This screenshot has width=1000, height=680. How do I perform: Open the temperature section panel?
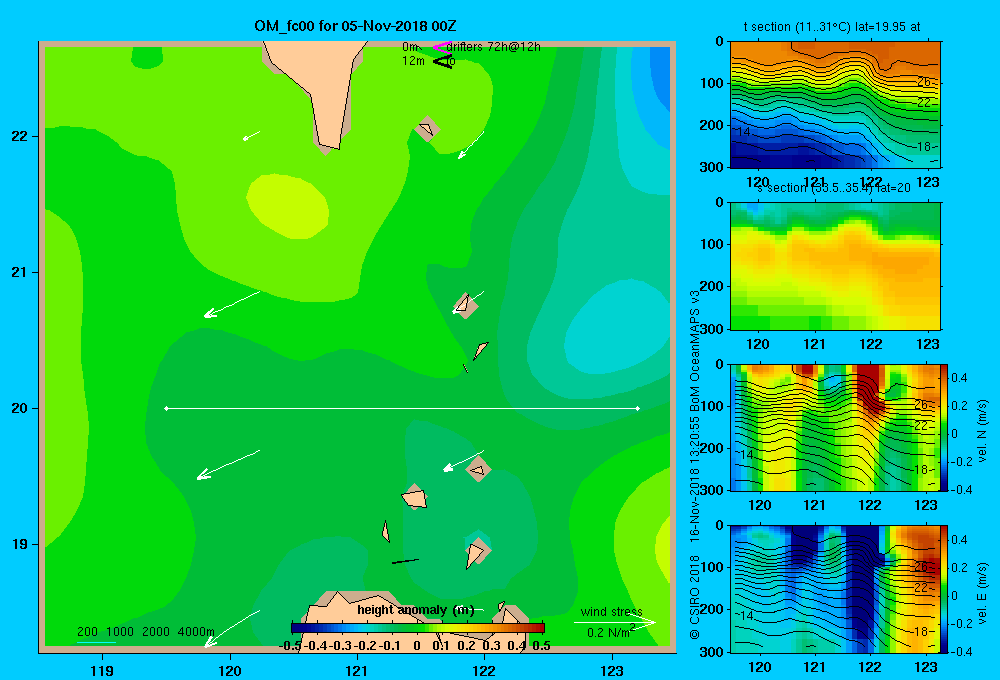tap(835, 105)
